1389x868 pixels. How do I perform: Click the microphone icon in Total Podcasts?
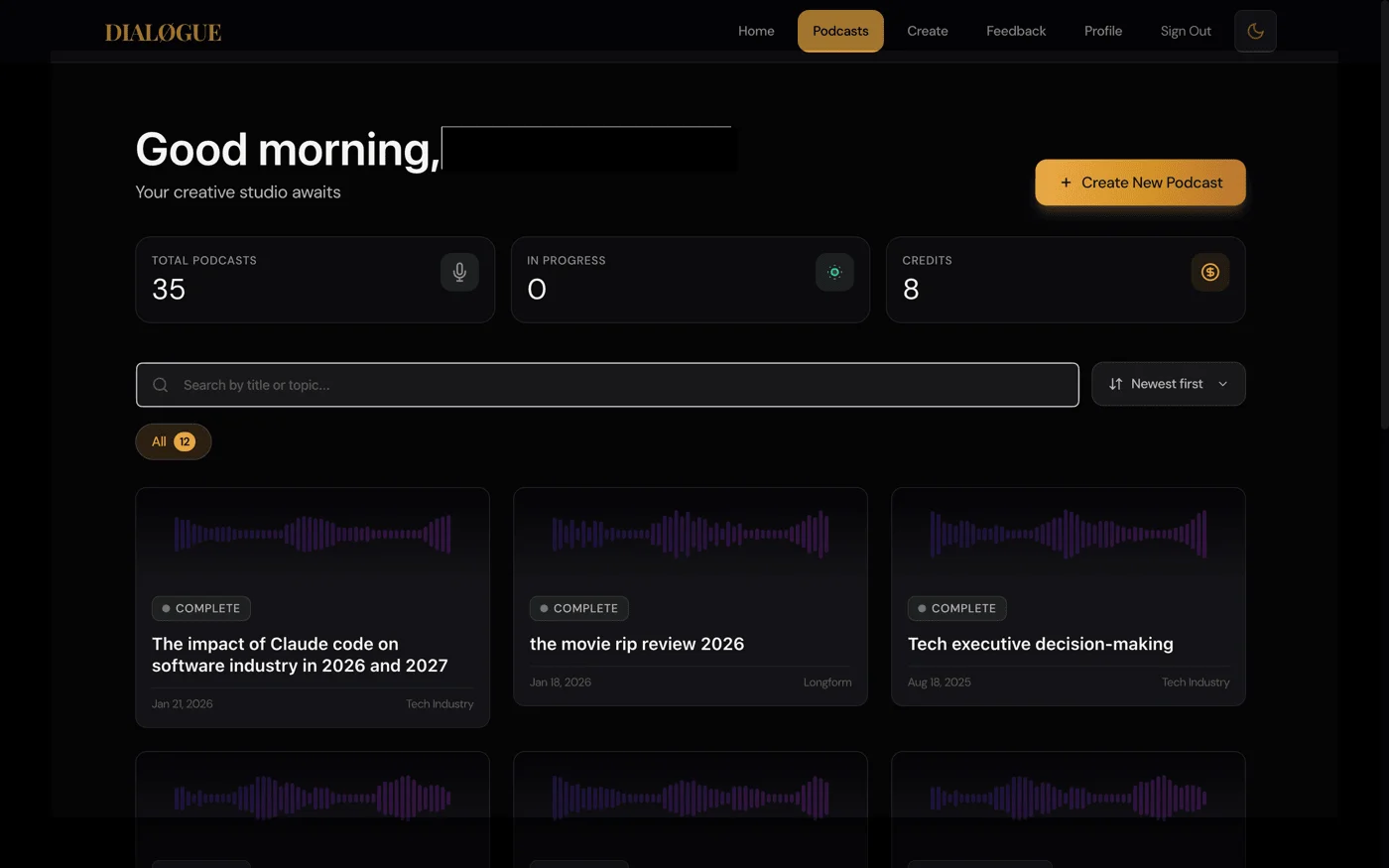coord(459,272)
